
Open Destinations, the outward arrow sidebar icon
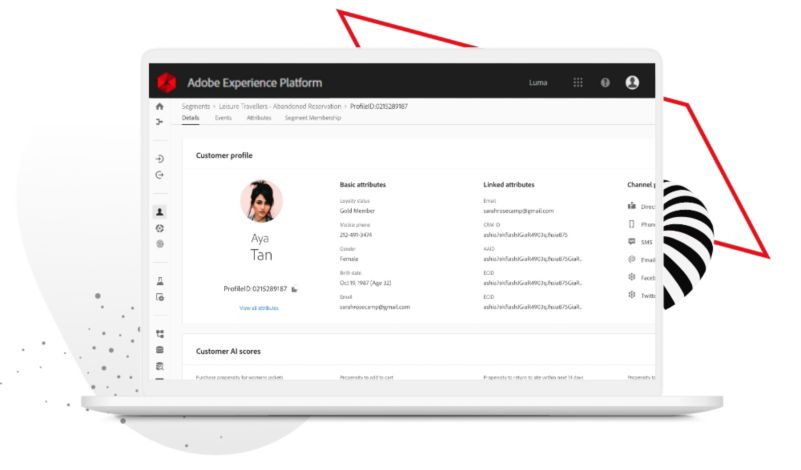tap(159, 175)
